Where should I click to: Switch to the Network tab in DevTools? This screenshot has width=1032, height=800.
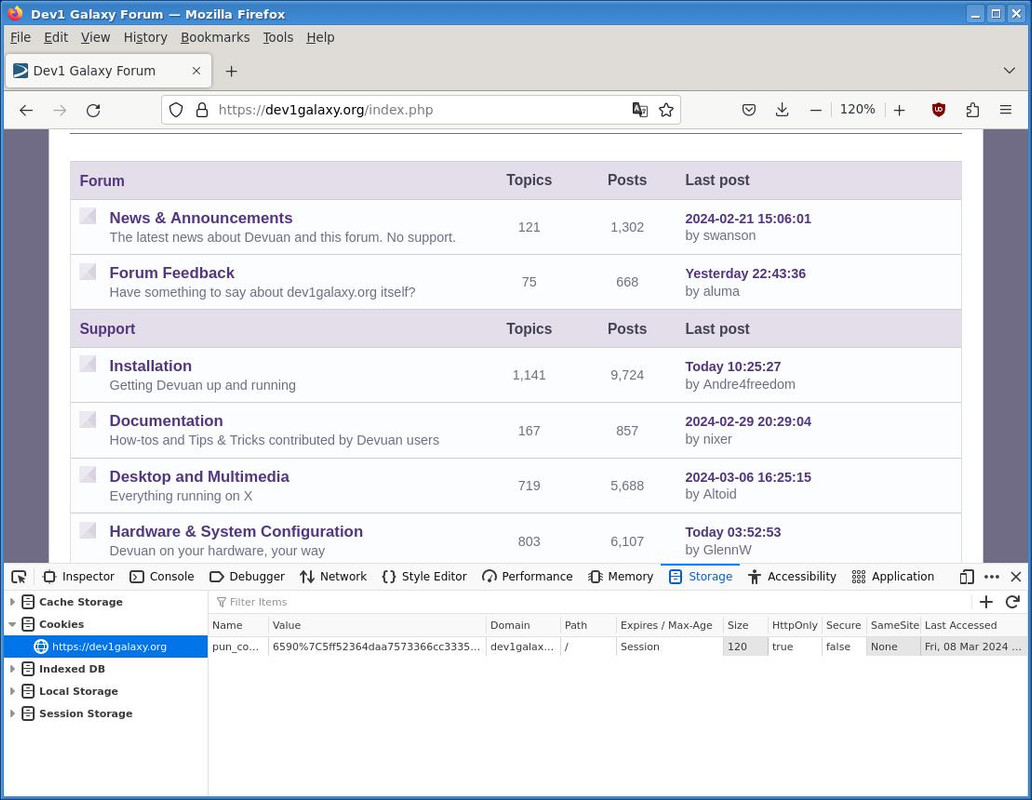(333, 577)
